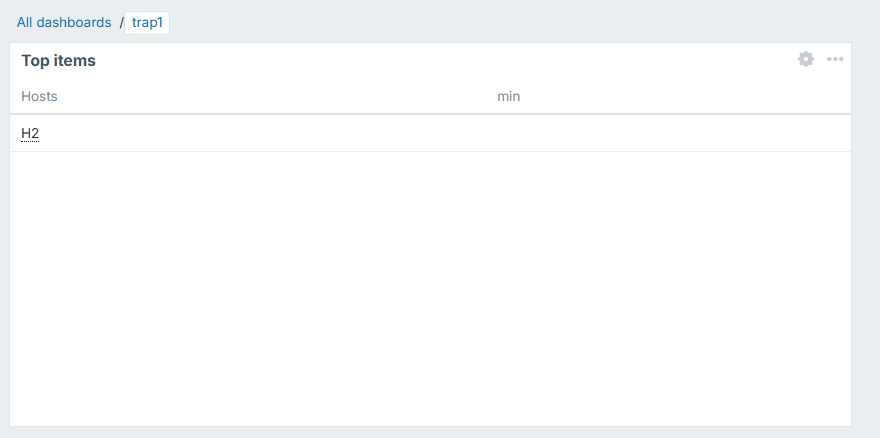Screen dimensions: 880x438
Task: Show more actions with the ellipsis icon
Action: (x=835, y=59)
